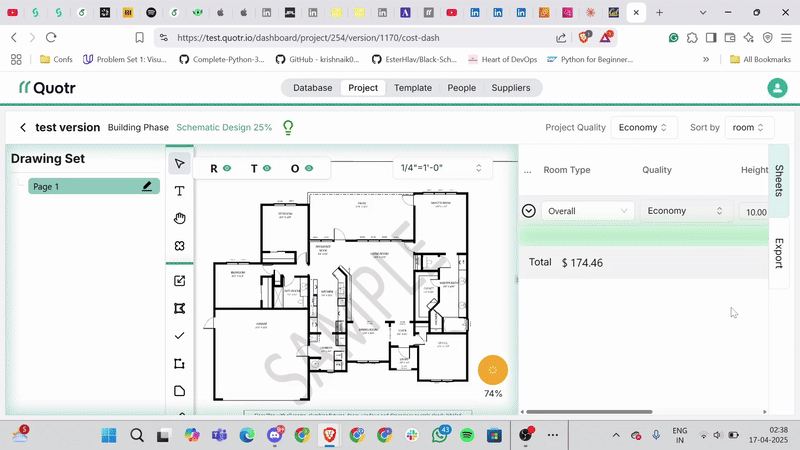Open the share page icon in address bar
The width and height of the screenshot is (800, 450).
(x=561, y=37)
